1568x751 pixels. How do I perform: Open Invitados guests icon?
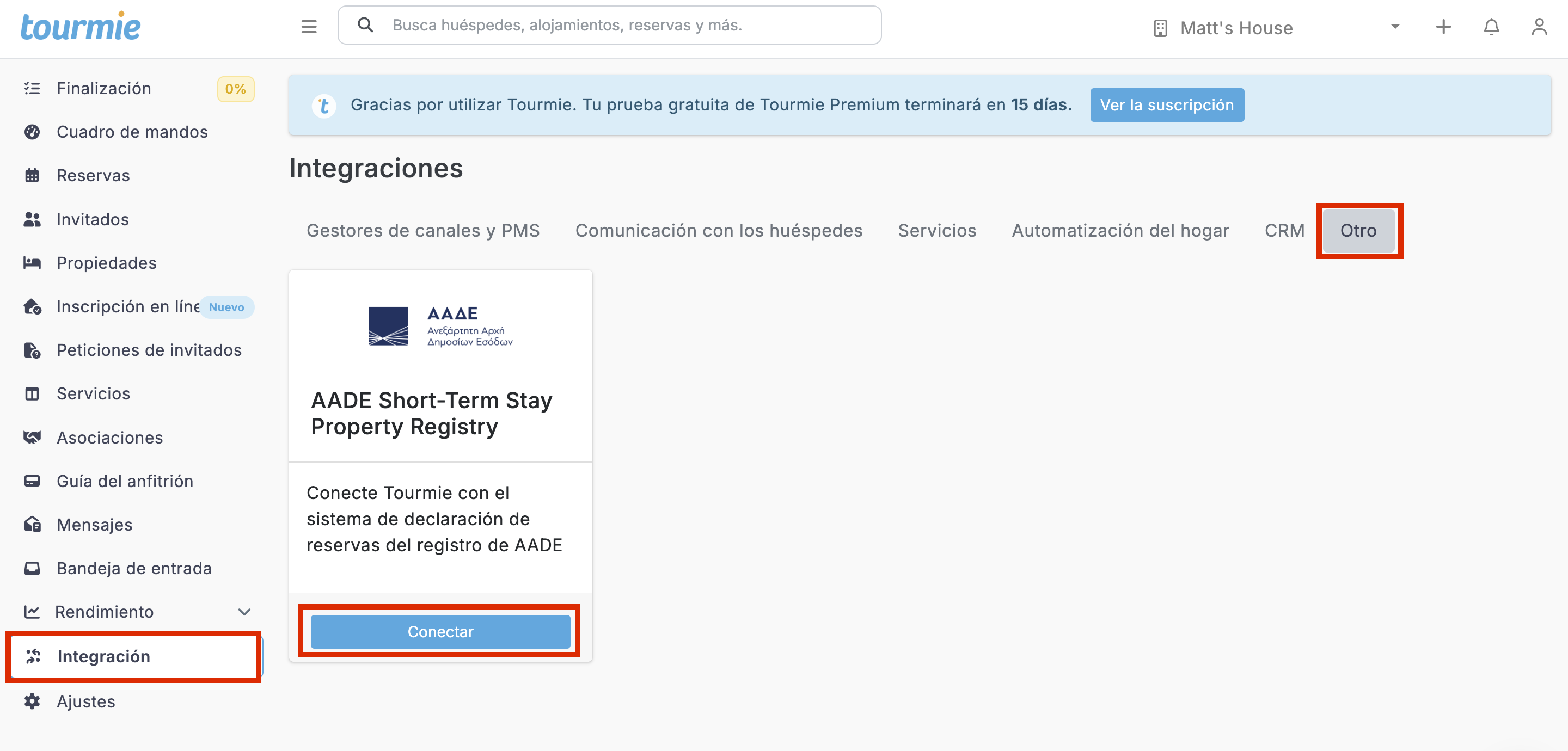coord(32,220)
